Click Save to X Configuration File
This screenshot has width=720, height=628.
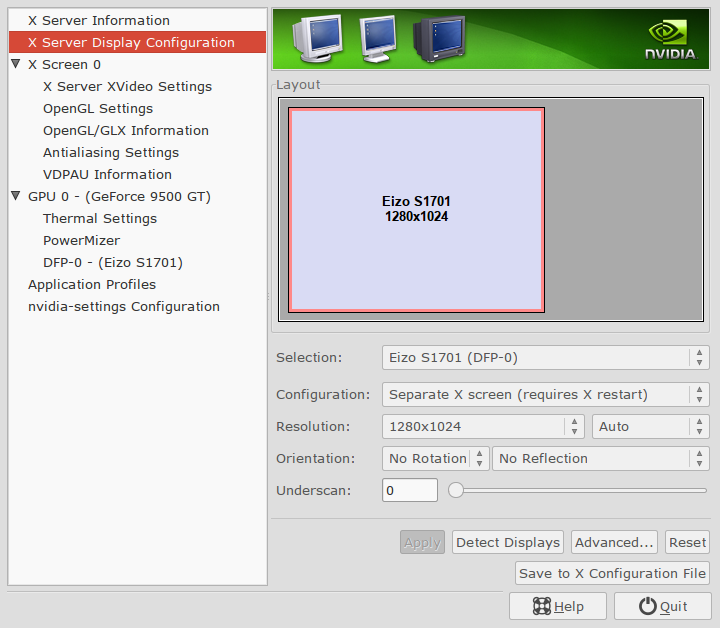click(x=612, y=573)
